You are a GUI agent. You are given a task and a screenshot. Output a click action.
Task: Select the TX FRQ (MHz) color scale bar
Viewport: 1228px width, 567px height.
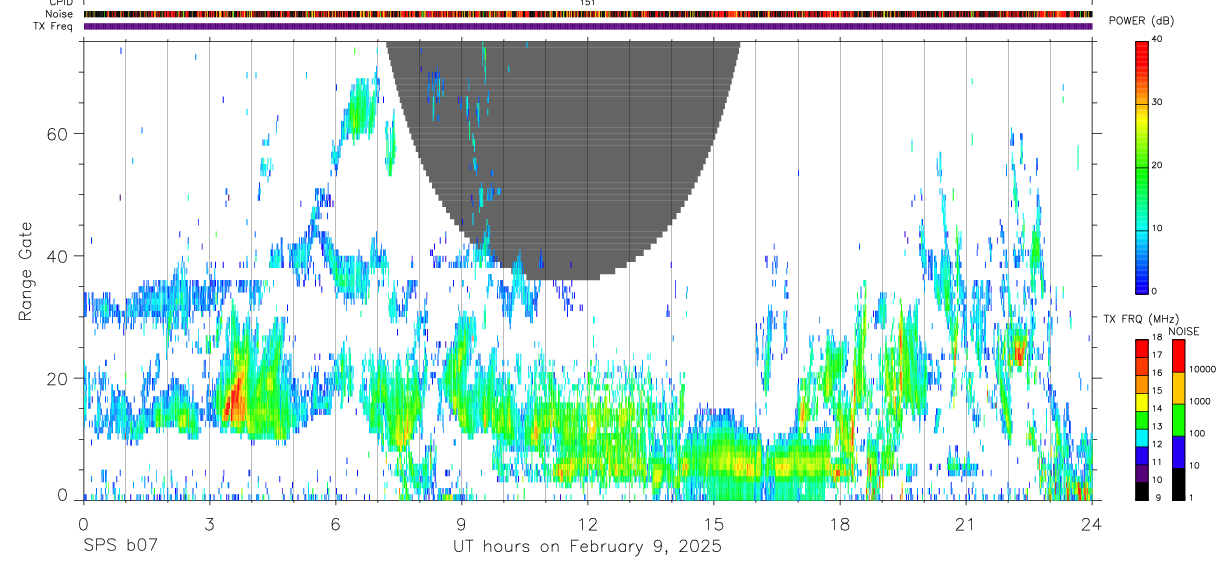click(1141, 420)
